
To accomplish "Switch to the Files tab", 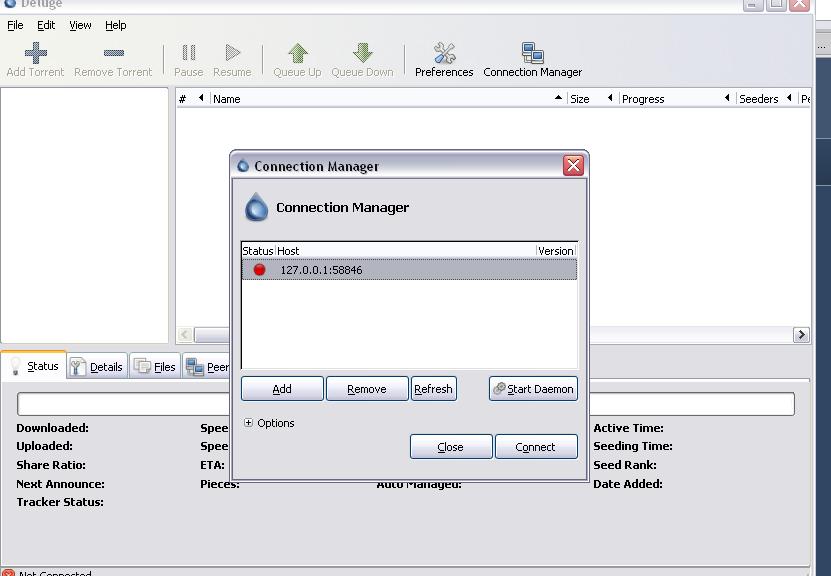I will [x=155, y=366].
